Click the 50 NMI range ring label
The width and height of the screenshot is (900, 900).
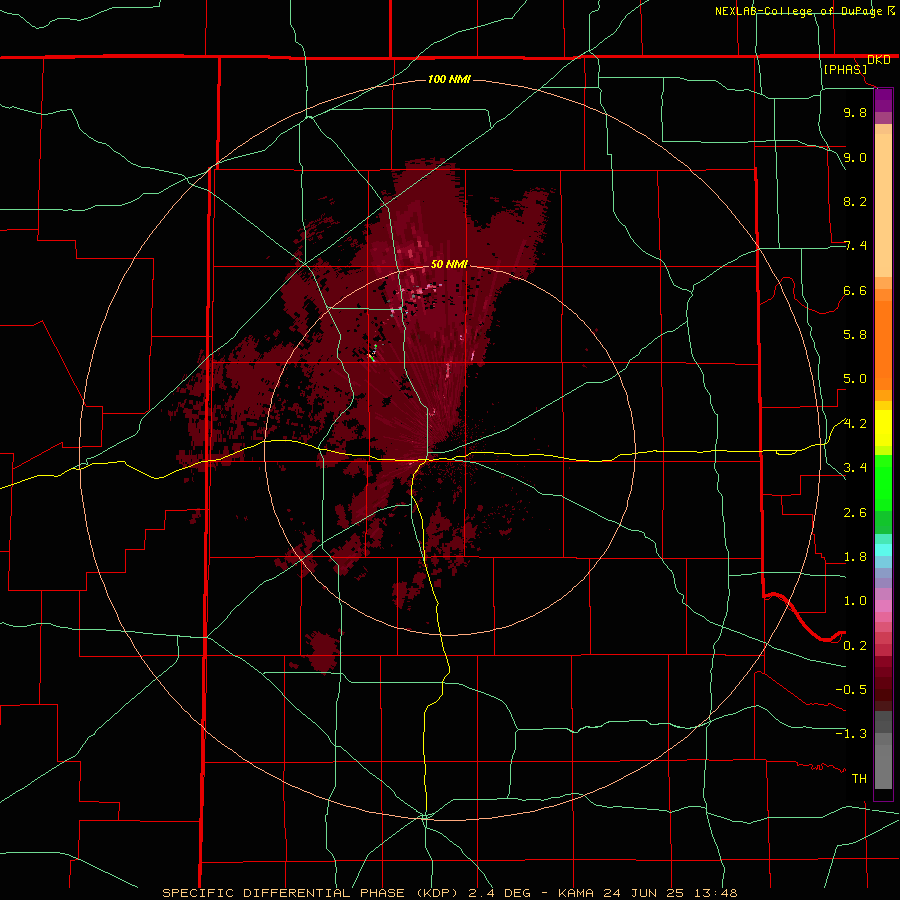[x=449, y=264]
